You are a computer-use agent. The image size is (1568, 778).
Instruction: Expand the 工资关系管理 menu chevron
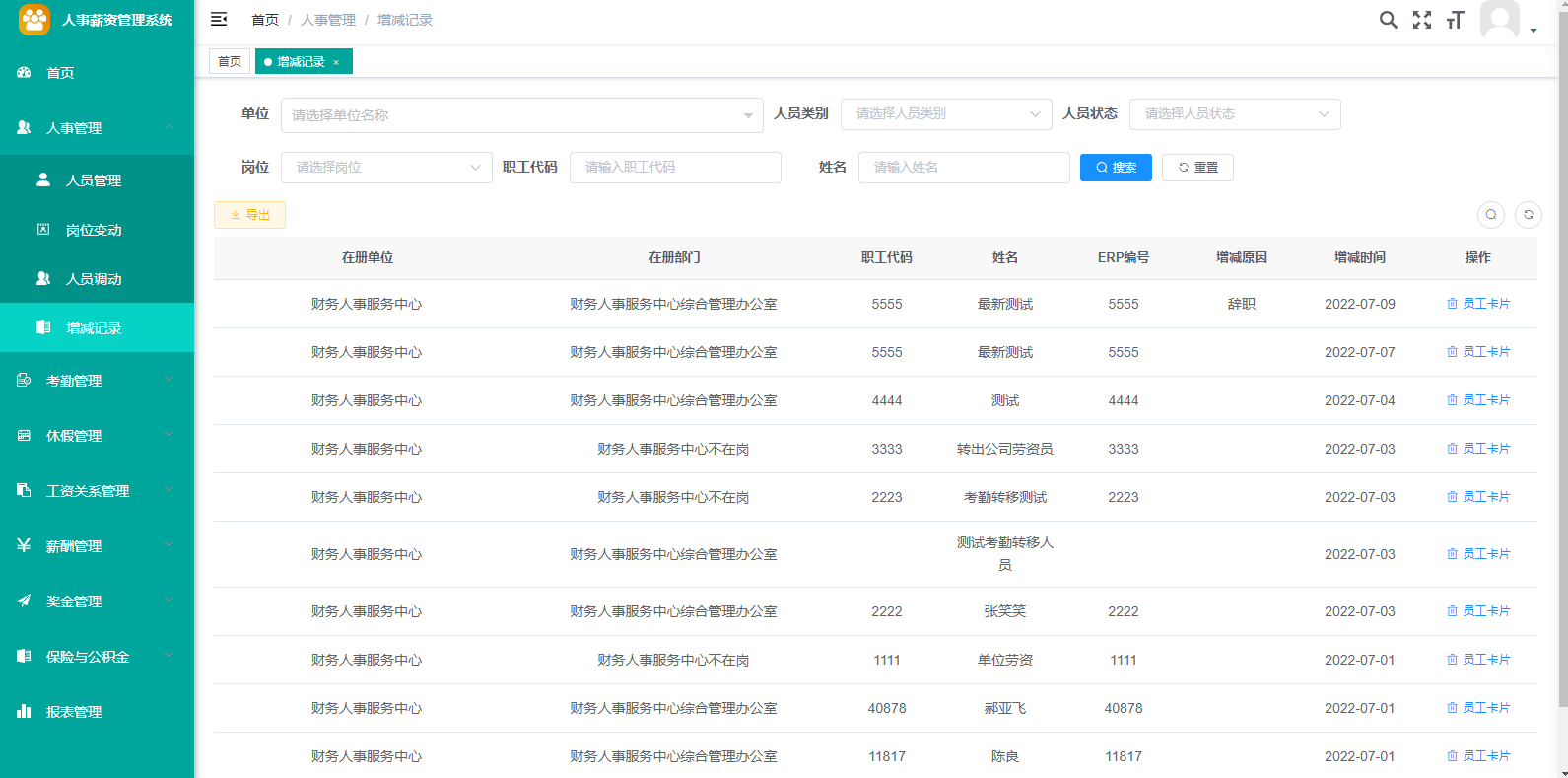(169, 490)
